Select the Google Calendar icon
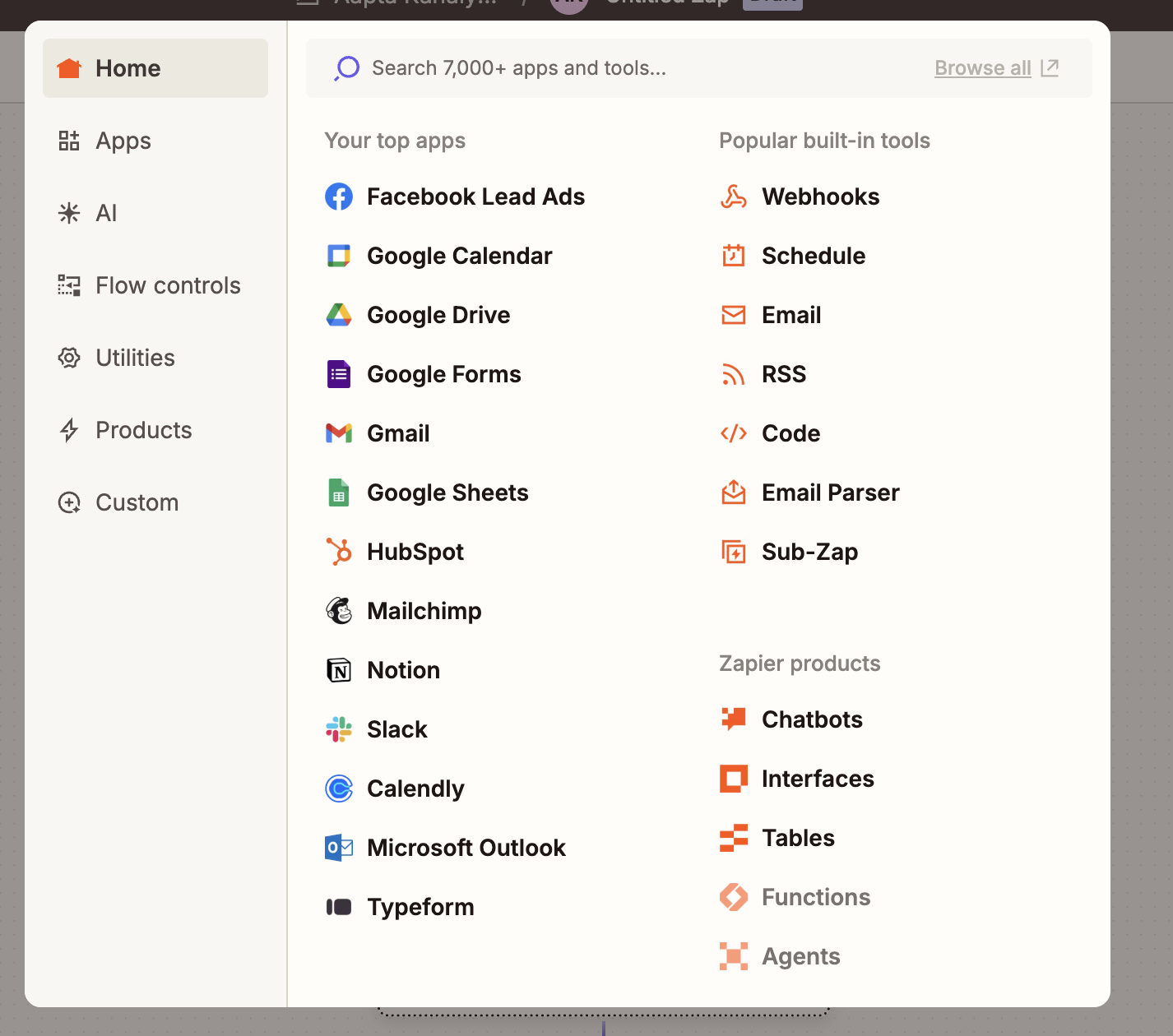Viewport: 1173px width, 1036px height. tap(338, 256)
